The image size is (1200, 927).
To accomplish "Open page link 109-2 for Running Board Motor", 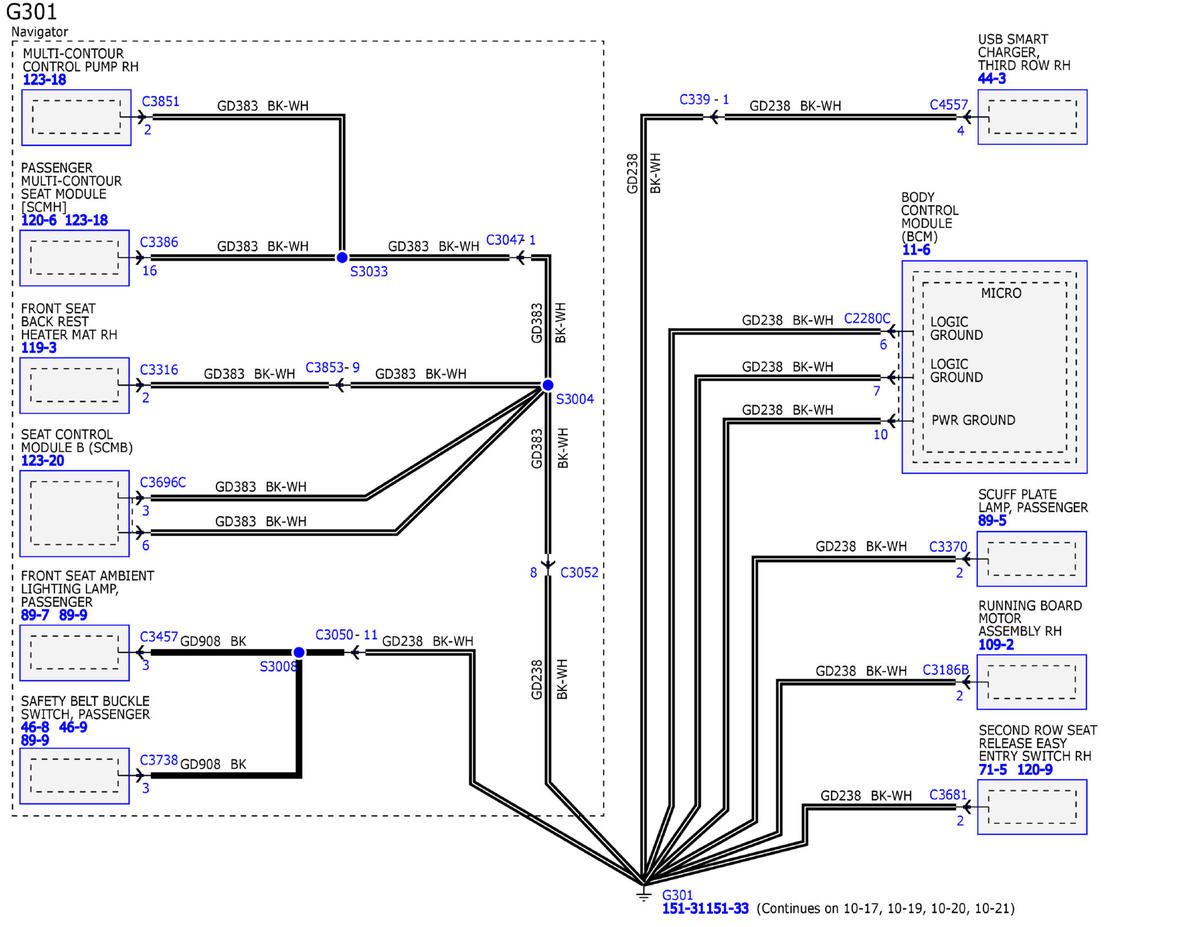I will click(996, 645).
